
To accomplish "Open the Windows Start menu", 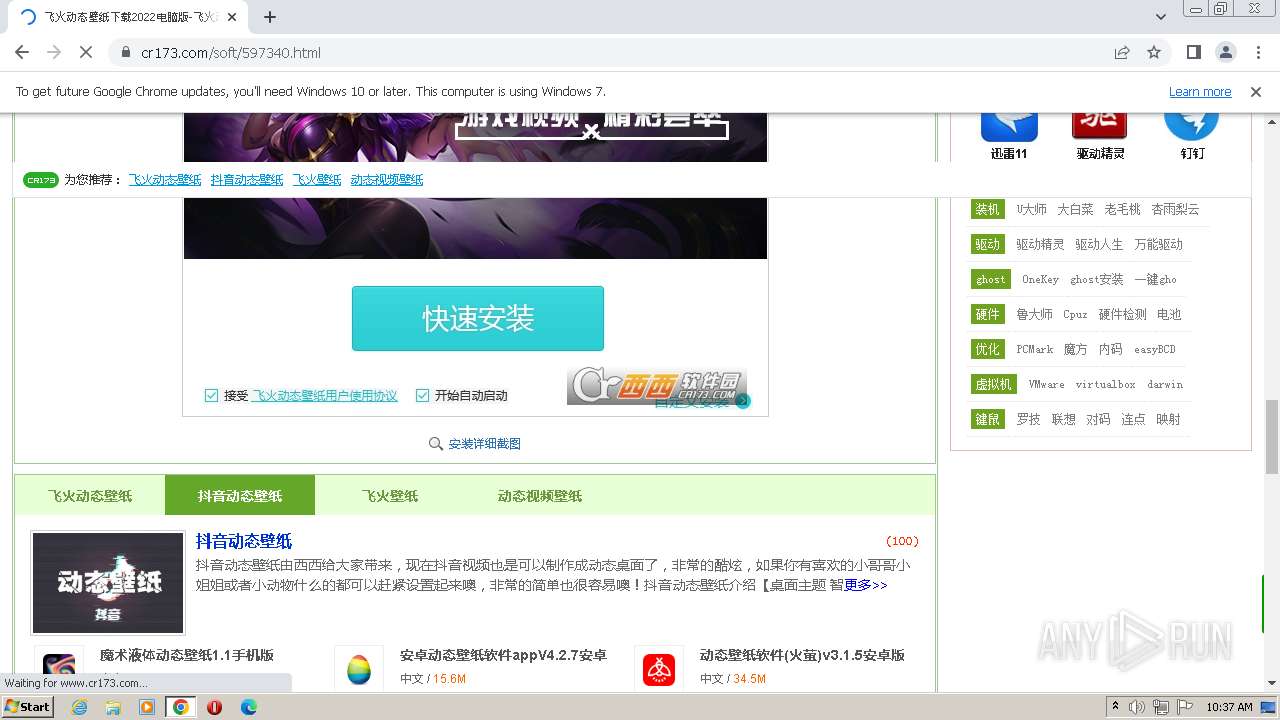I will [x=28, y=707].
